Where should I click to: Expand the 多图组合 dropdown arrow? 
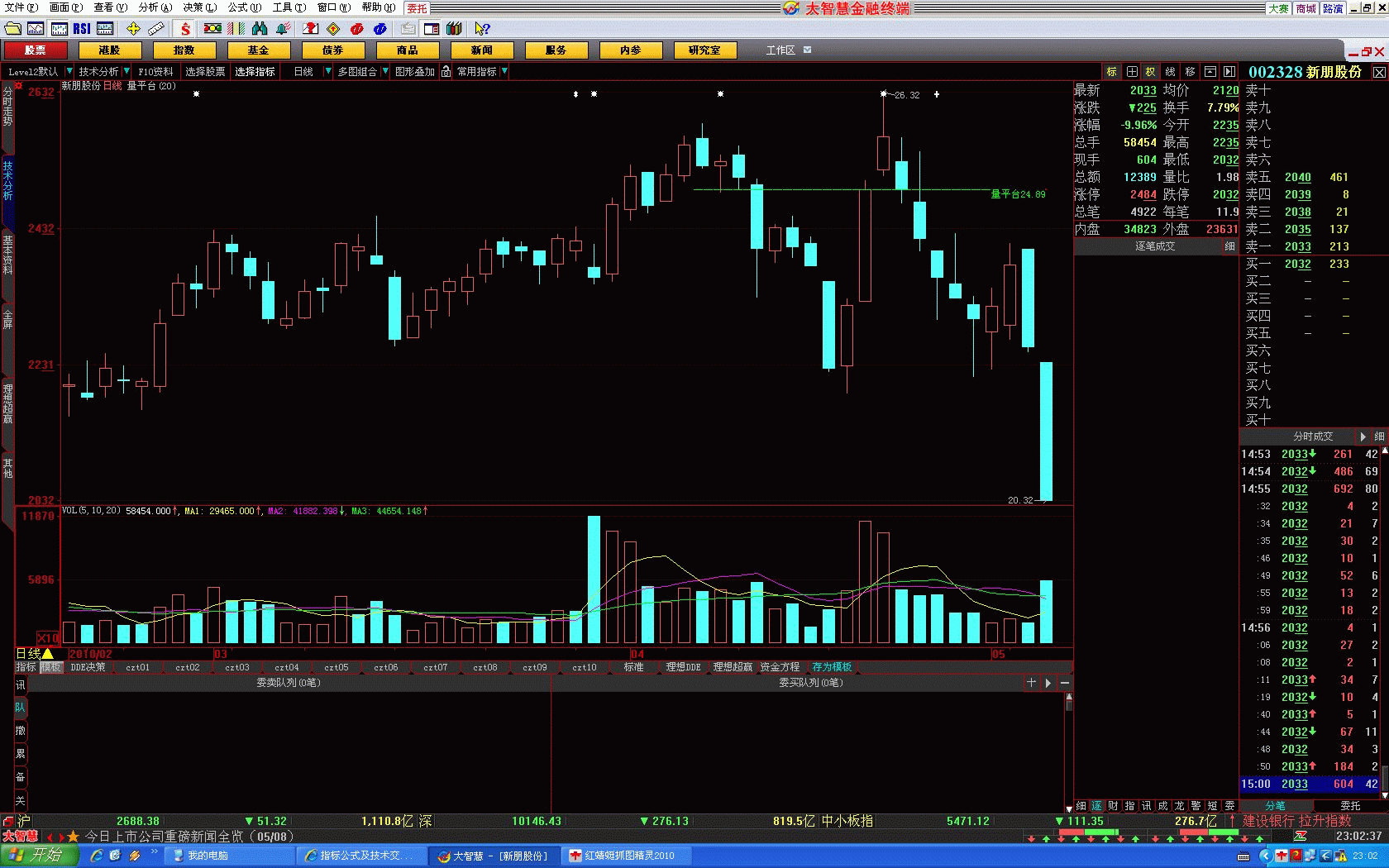click(384, 72)
